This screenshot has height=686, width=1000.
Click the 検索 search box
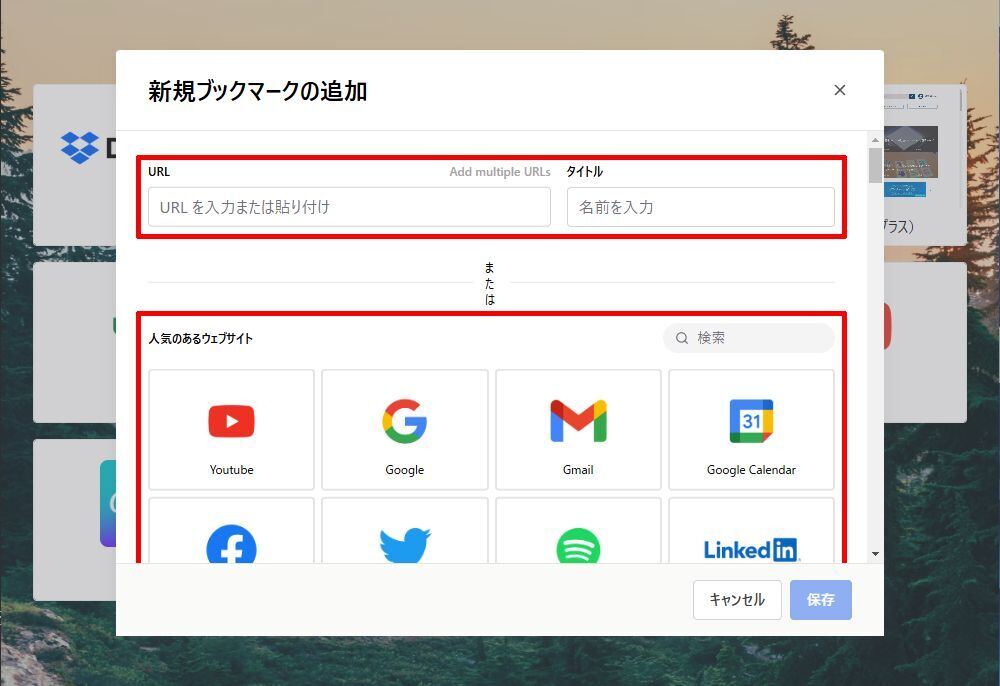pos(749,338)
